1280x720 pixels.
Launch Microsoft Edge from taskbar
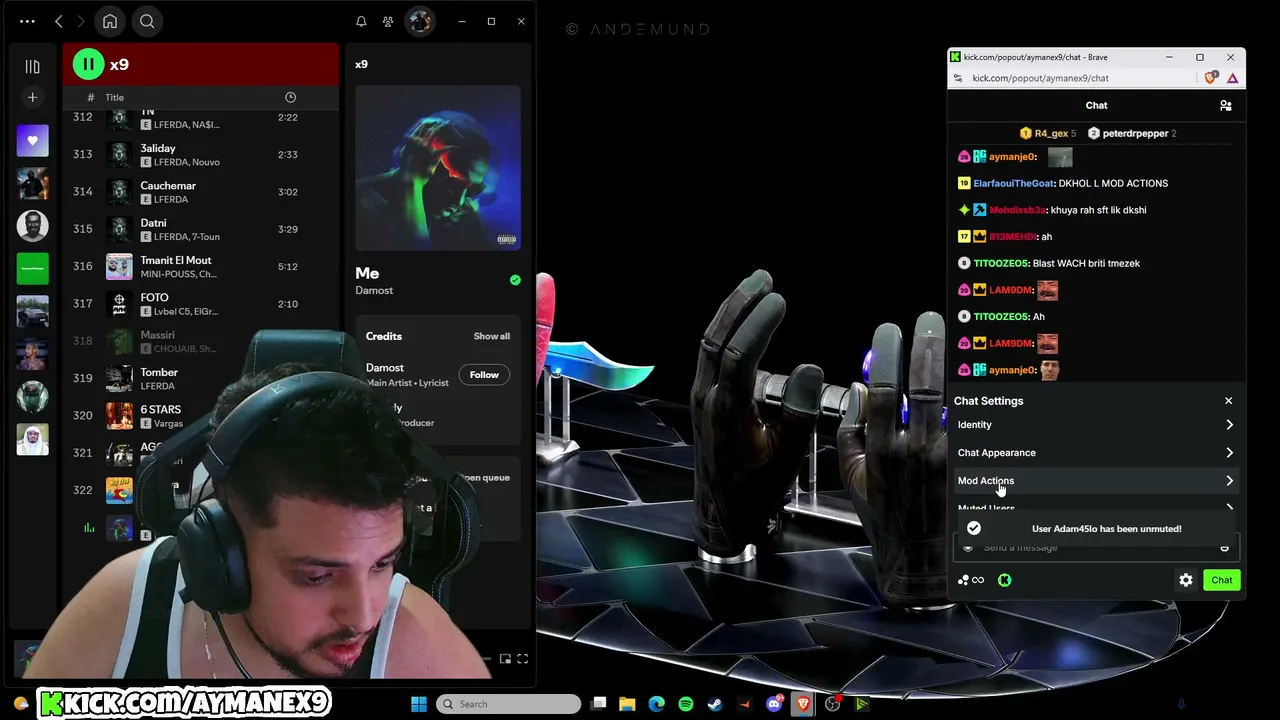coord(656,704)
